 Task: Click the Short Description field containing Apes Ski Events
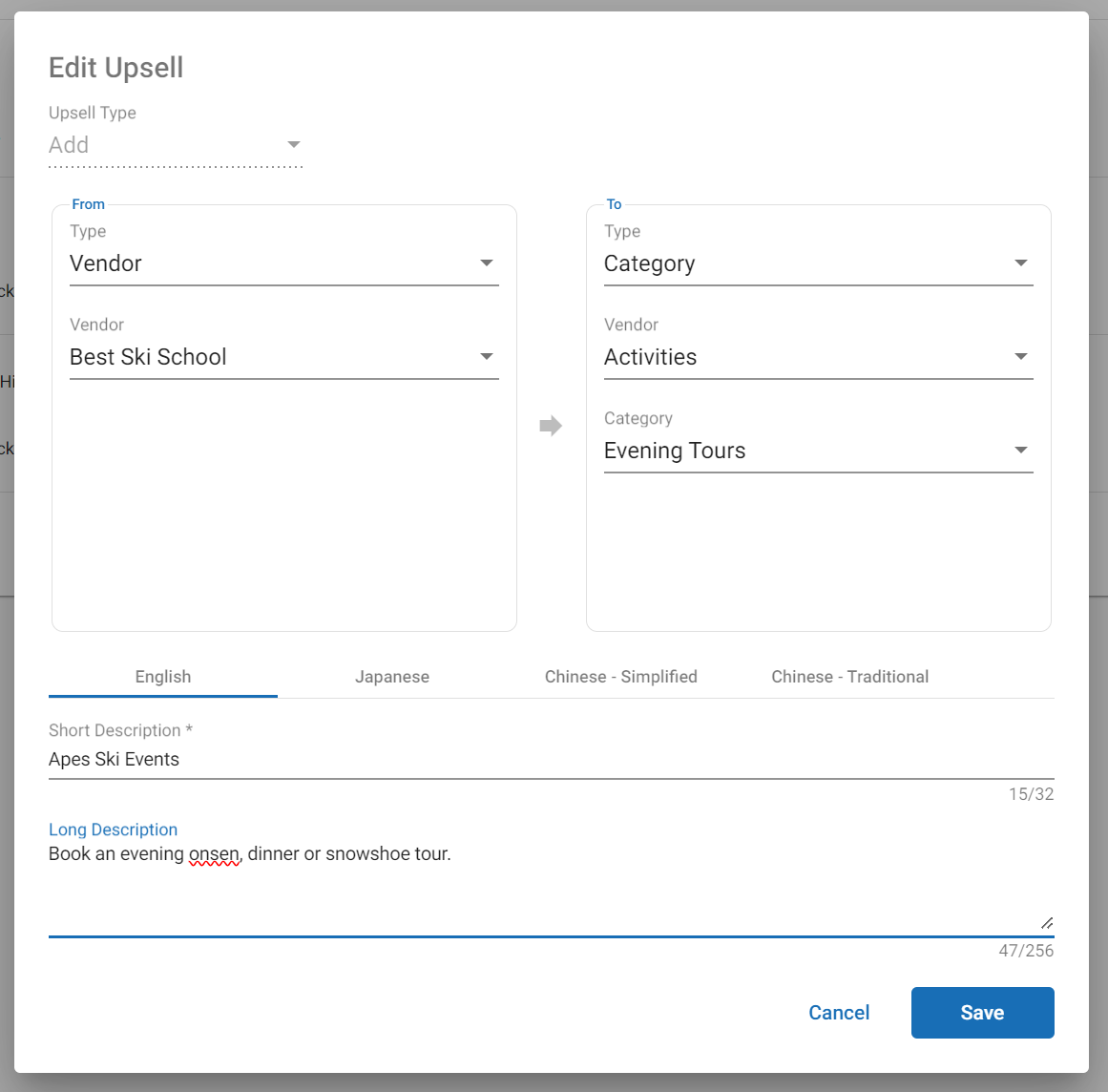[550, 760]
